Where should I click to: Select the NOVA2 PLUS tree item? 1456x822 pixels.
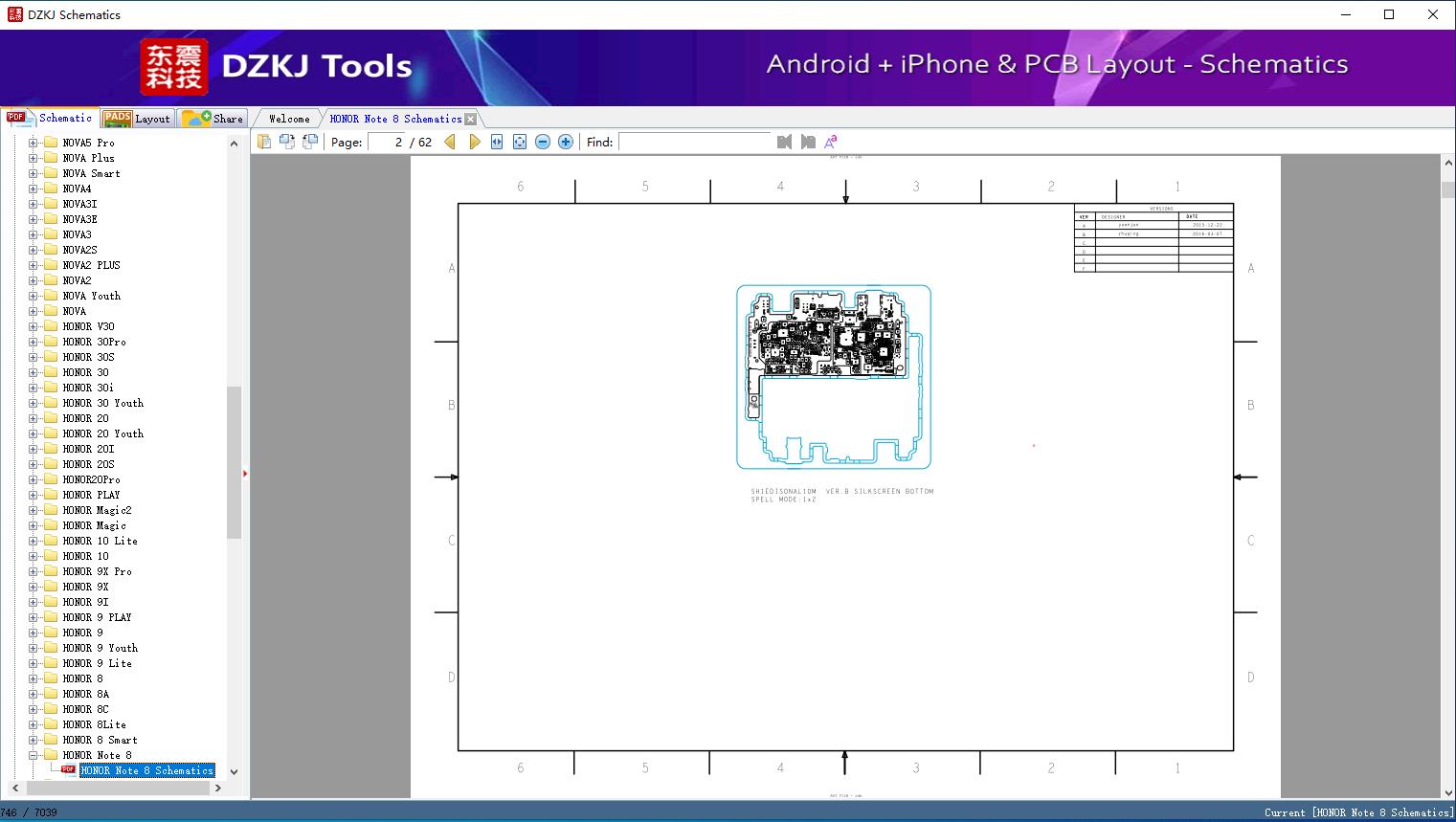(91, 265)
